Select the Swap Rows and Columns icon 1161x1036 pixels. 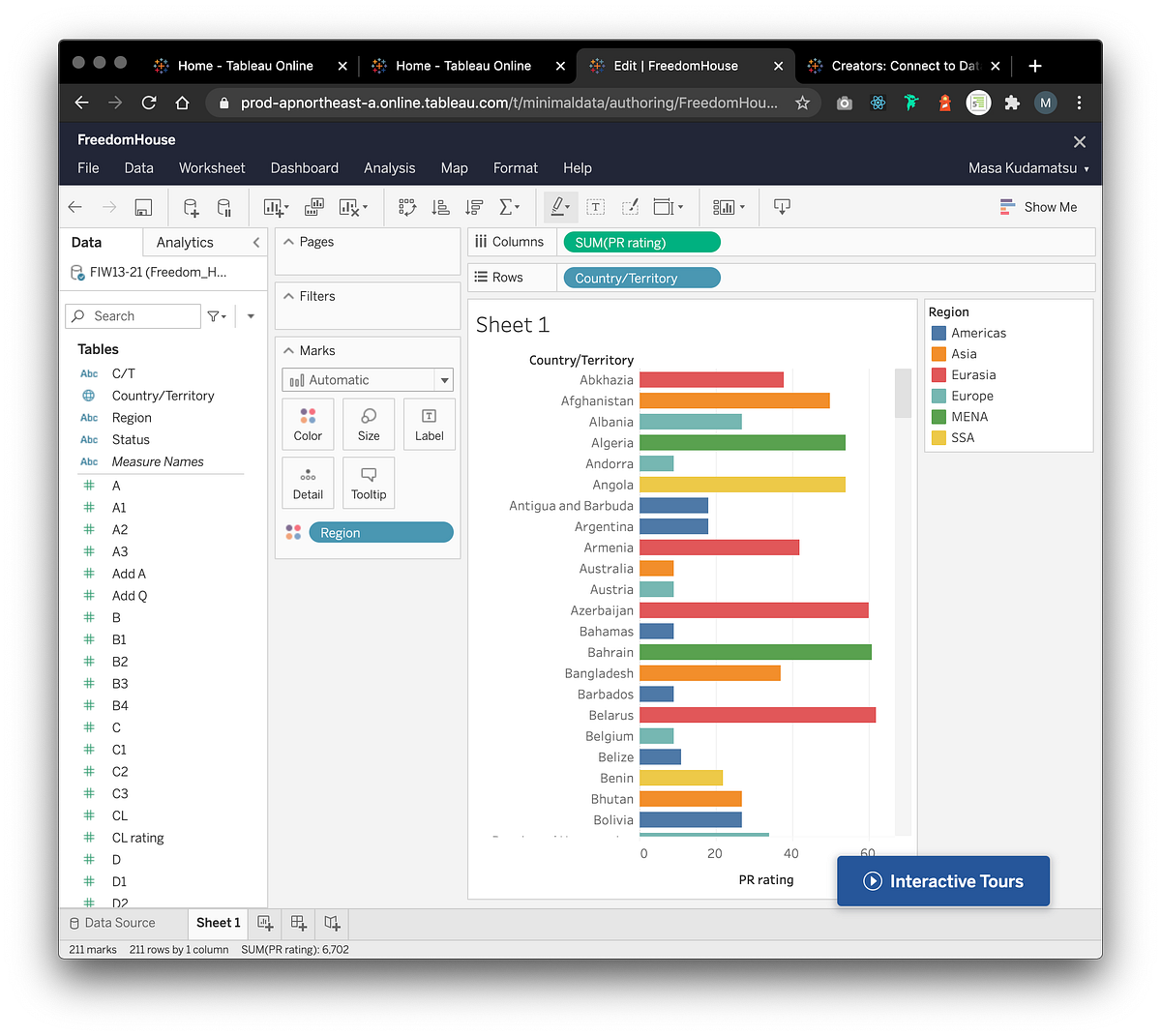click(x=406, y=207)
